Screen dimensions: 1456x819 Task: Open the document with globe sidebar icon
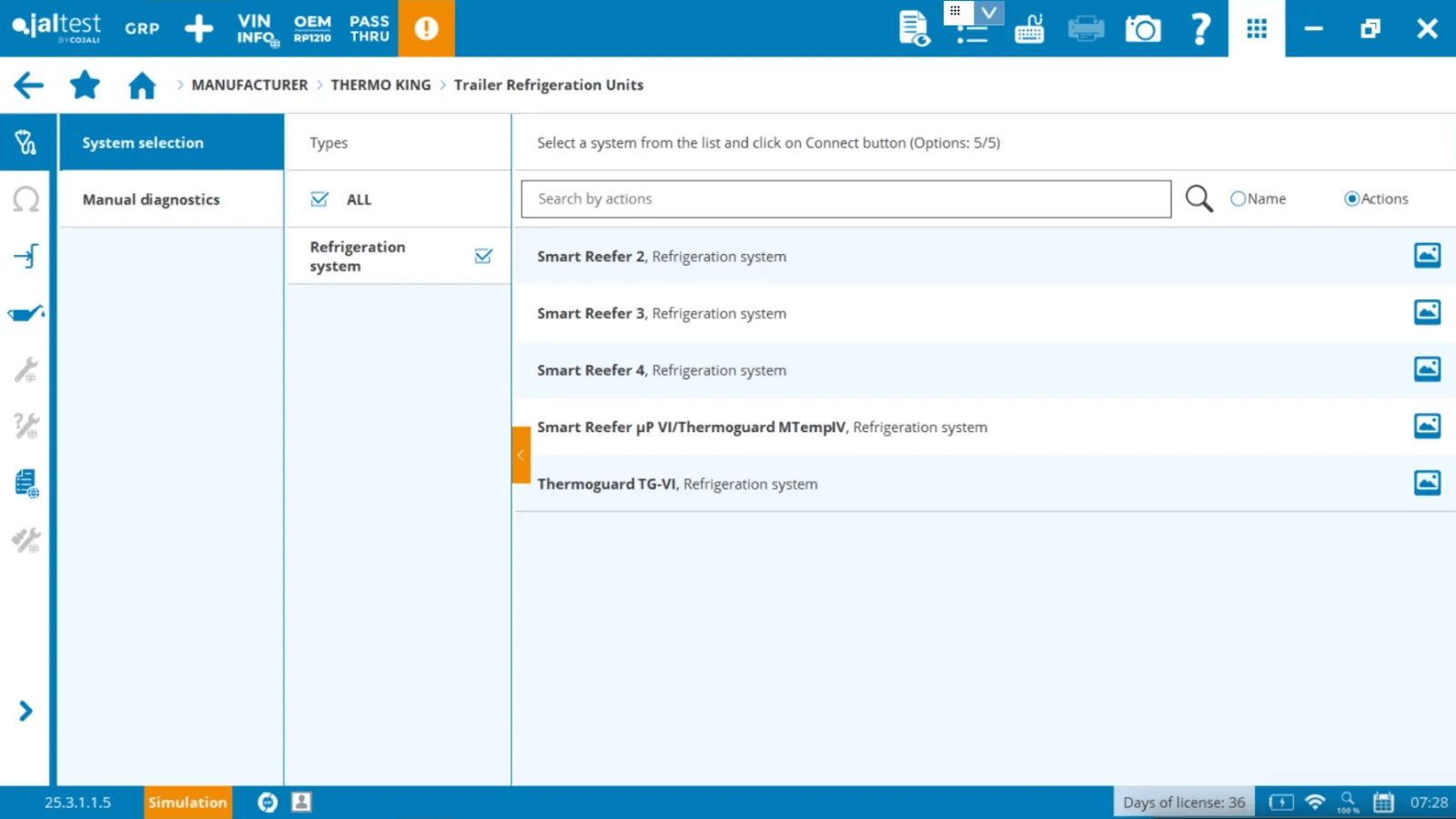tap(26, 483)
